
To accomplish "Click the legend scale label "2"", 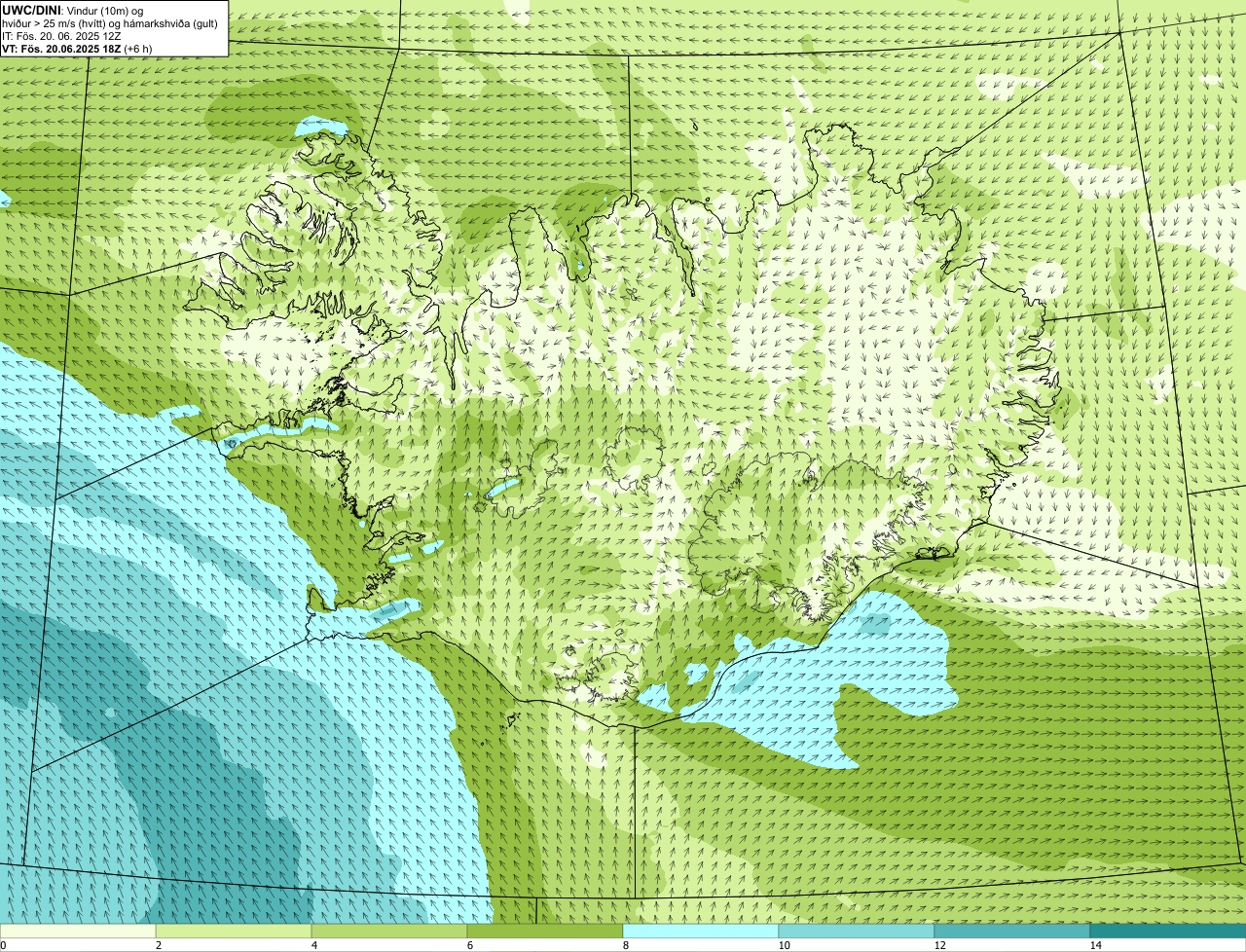I will pos(158,945).
